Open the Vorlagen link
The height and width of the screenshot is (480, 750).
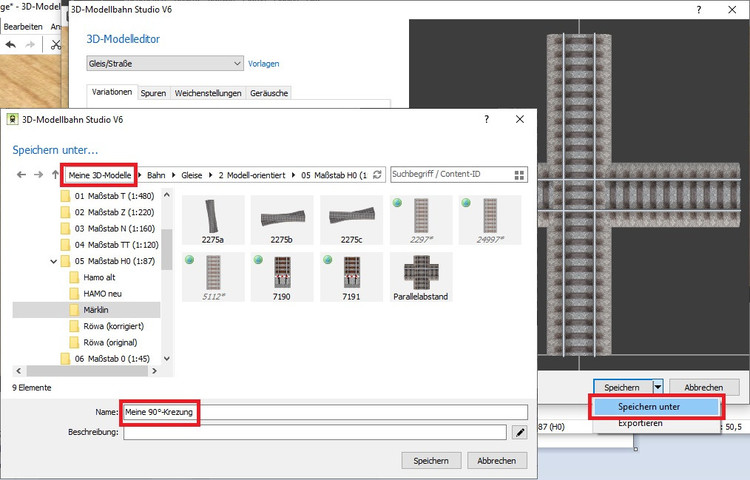click(264, 64)
